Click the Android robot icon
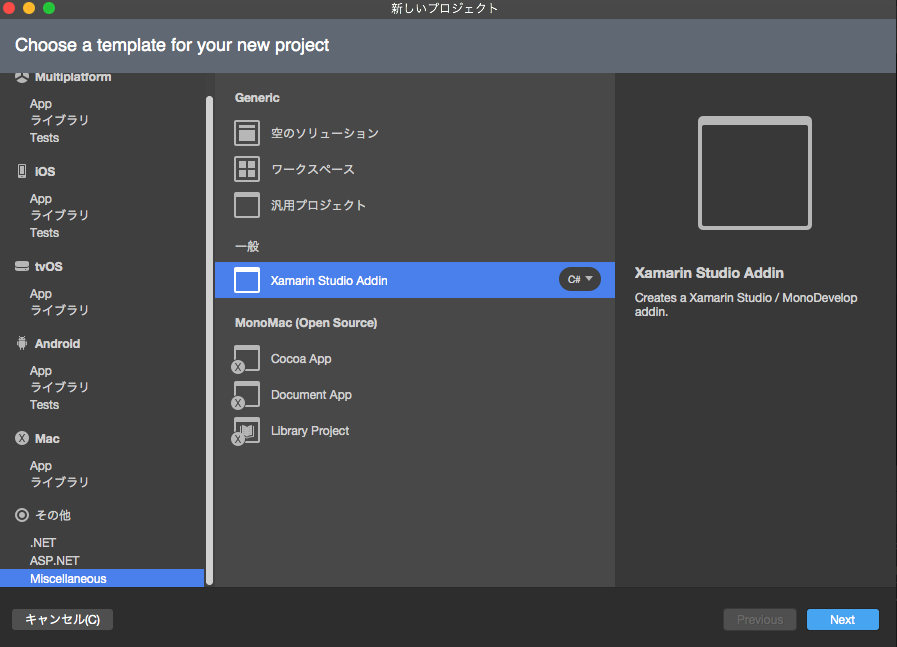This screenshot has width=897, height=647. [x=22, y=343]
